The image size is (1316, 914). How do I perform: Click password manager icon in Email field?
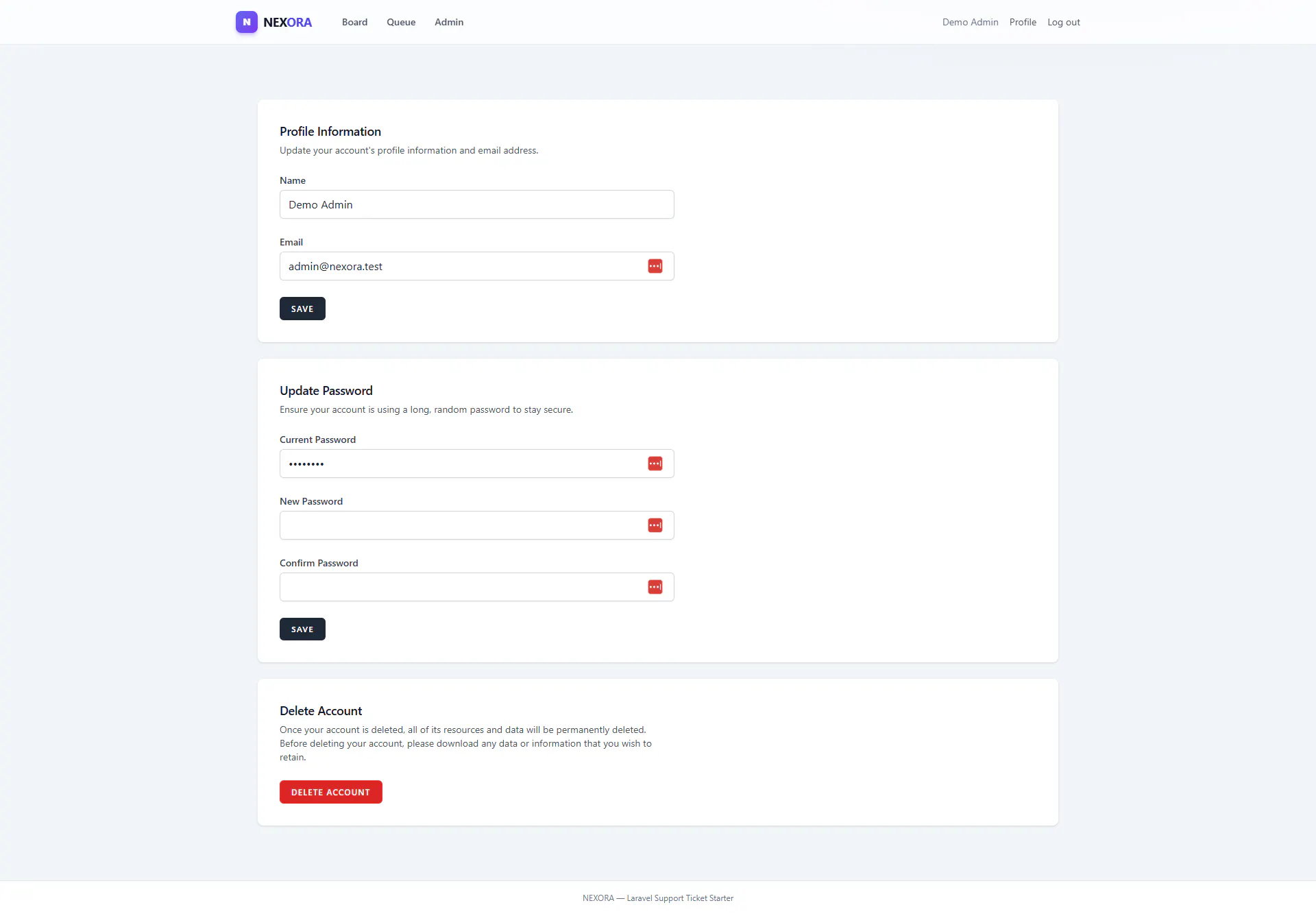[x=655, y=266]
